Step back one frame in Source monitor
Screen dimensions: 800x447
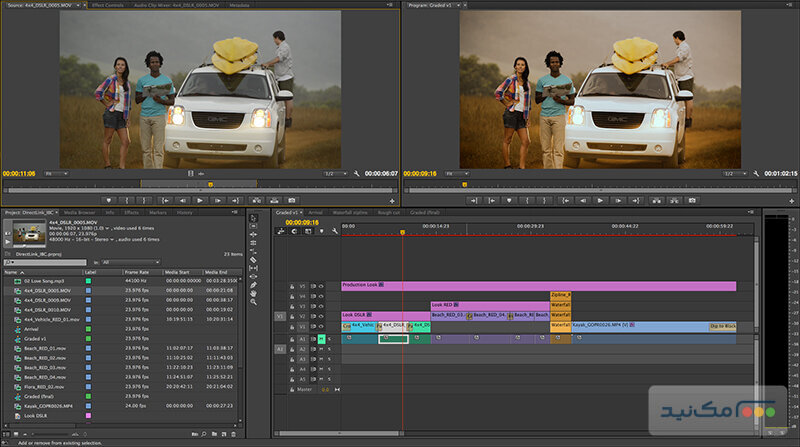pos(182,201)
